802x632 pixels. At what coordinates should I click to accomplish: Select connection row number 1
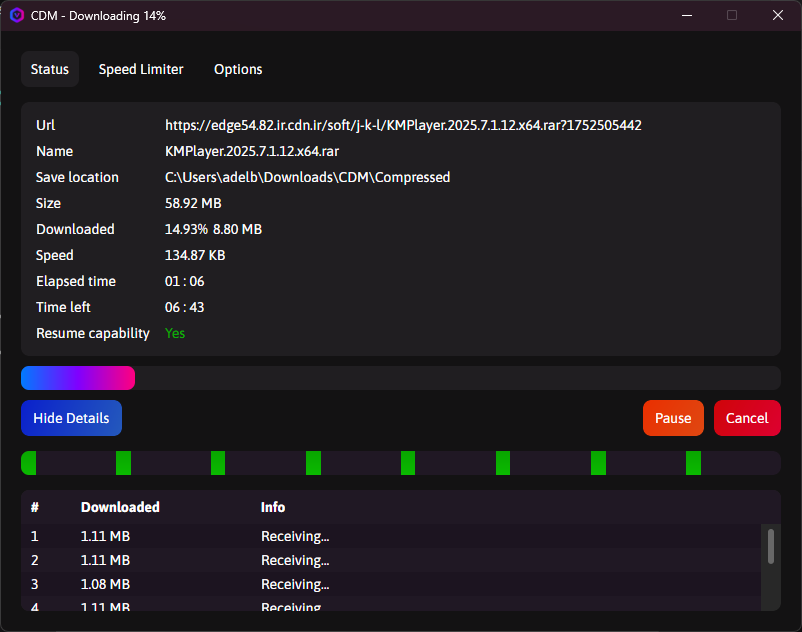pos(390,536)
